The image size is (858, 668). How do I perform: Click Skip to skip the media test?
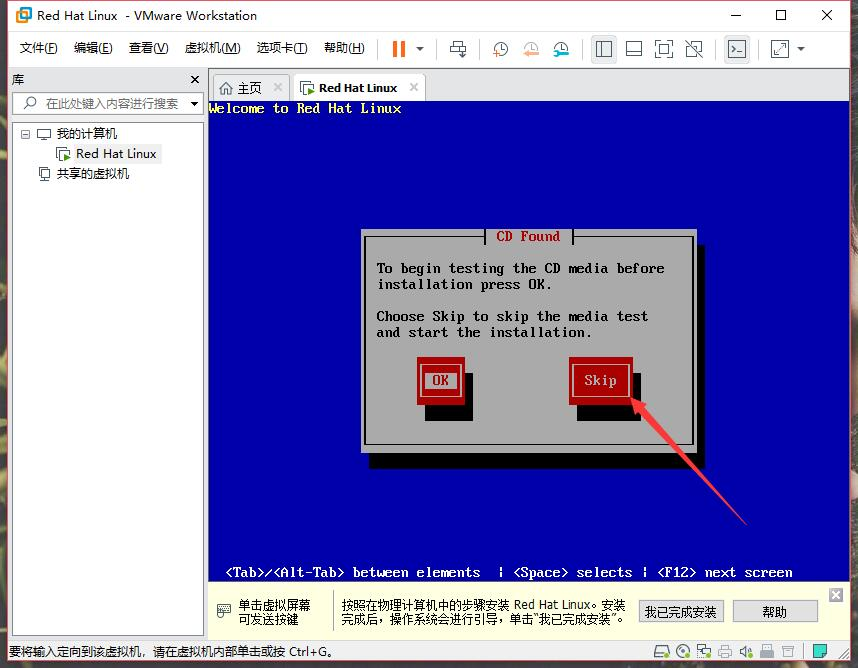pyautogui.click(x=600, y=381)
